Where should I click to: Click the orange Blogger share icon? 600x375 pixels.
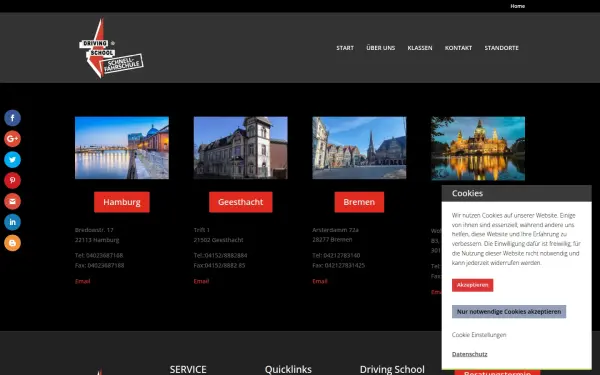12,243
